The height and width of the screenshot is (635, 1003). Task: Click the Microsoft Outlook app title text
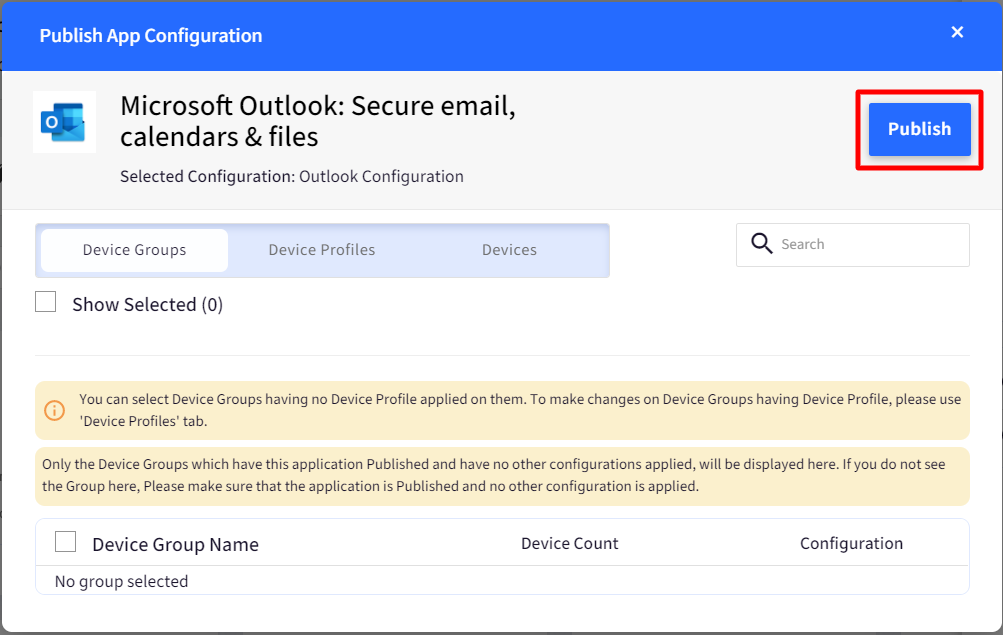click(x=318, y=121)
